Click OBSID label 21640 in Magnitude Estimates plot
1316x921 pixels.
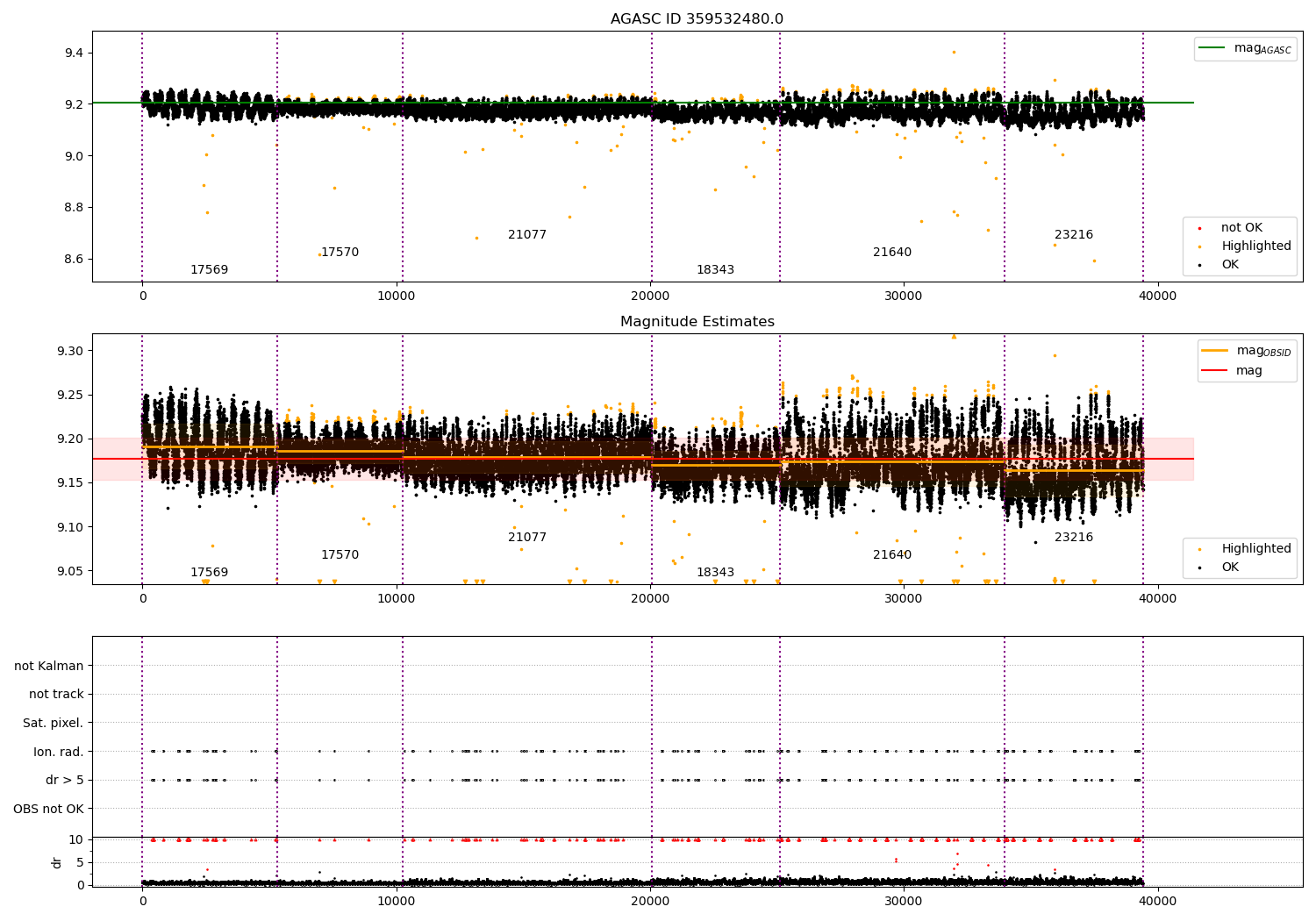tap(892, 555)
